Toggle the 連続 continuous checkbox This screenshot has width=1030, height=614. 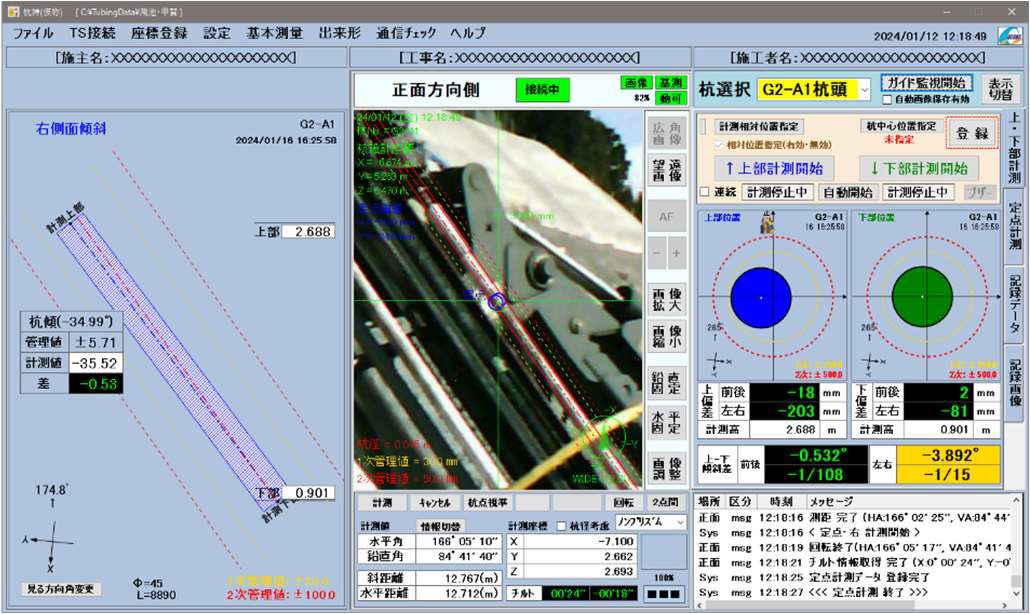(706, 192)
